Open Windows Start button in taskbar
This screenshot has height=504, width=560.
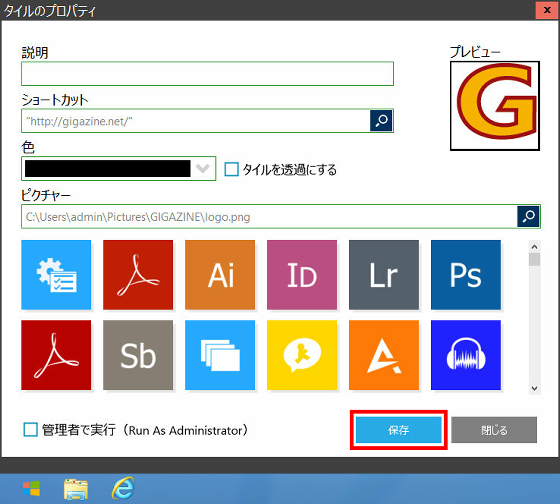click(31, 489)
